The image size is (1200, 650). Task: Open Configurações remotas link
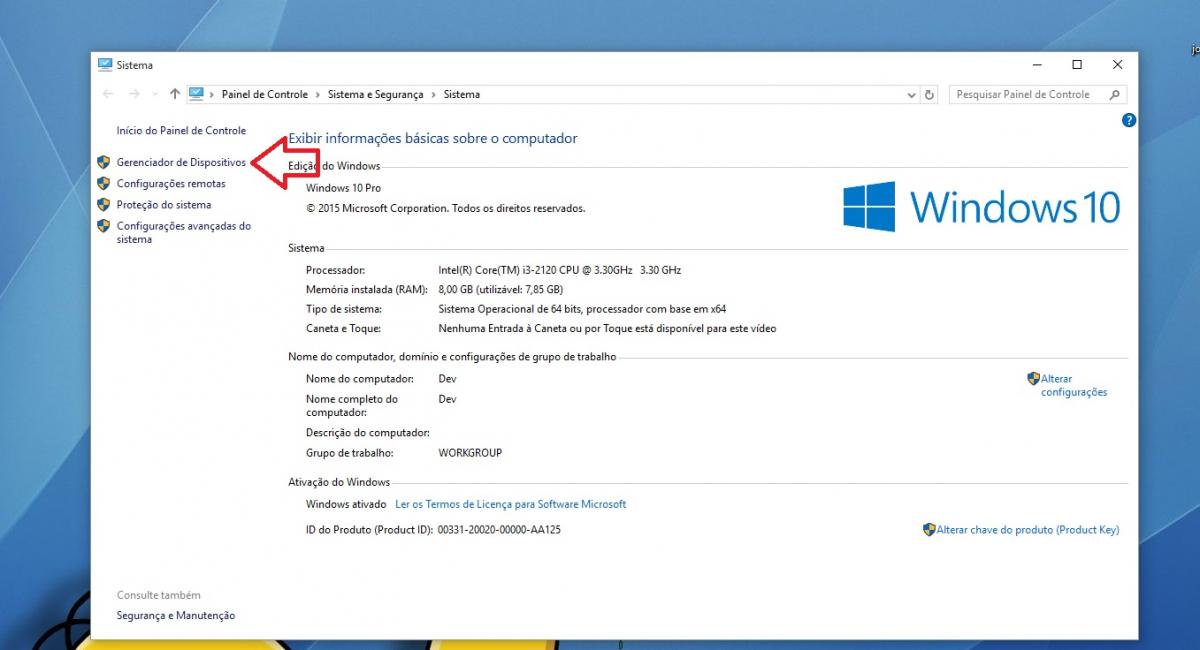pos(171,184)
